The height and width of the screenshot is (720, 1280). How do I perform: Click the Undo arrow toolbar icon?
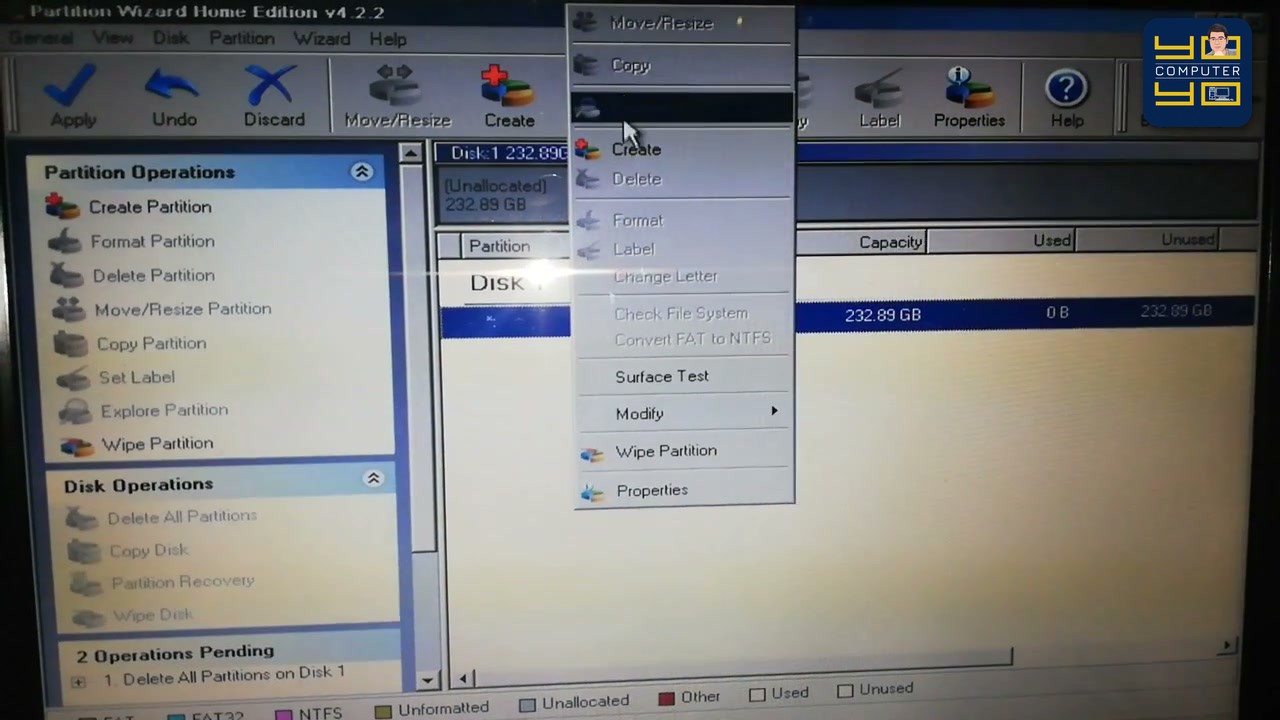[174, 96]
